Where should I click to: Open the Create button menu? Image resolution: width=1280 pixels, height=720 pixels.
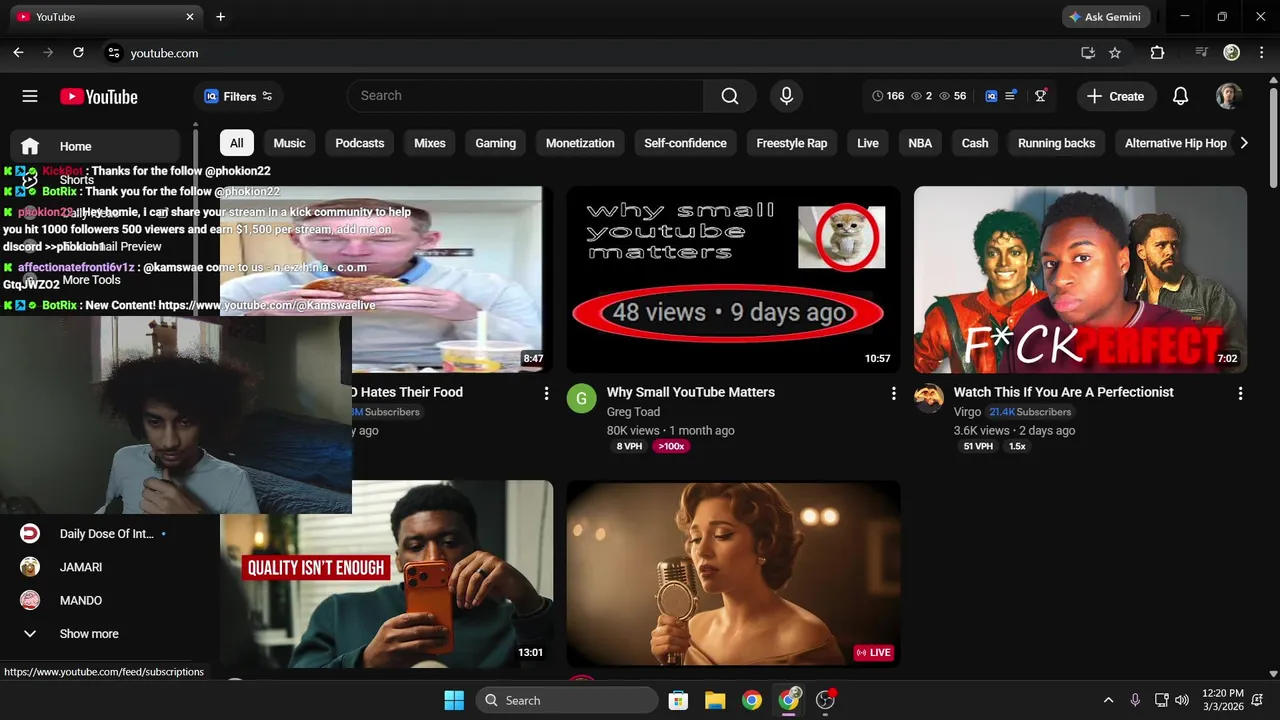pos(1116,96)
